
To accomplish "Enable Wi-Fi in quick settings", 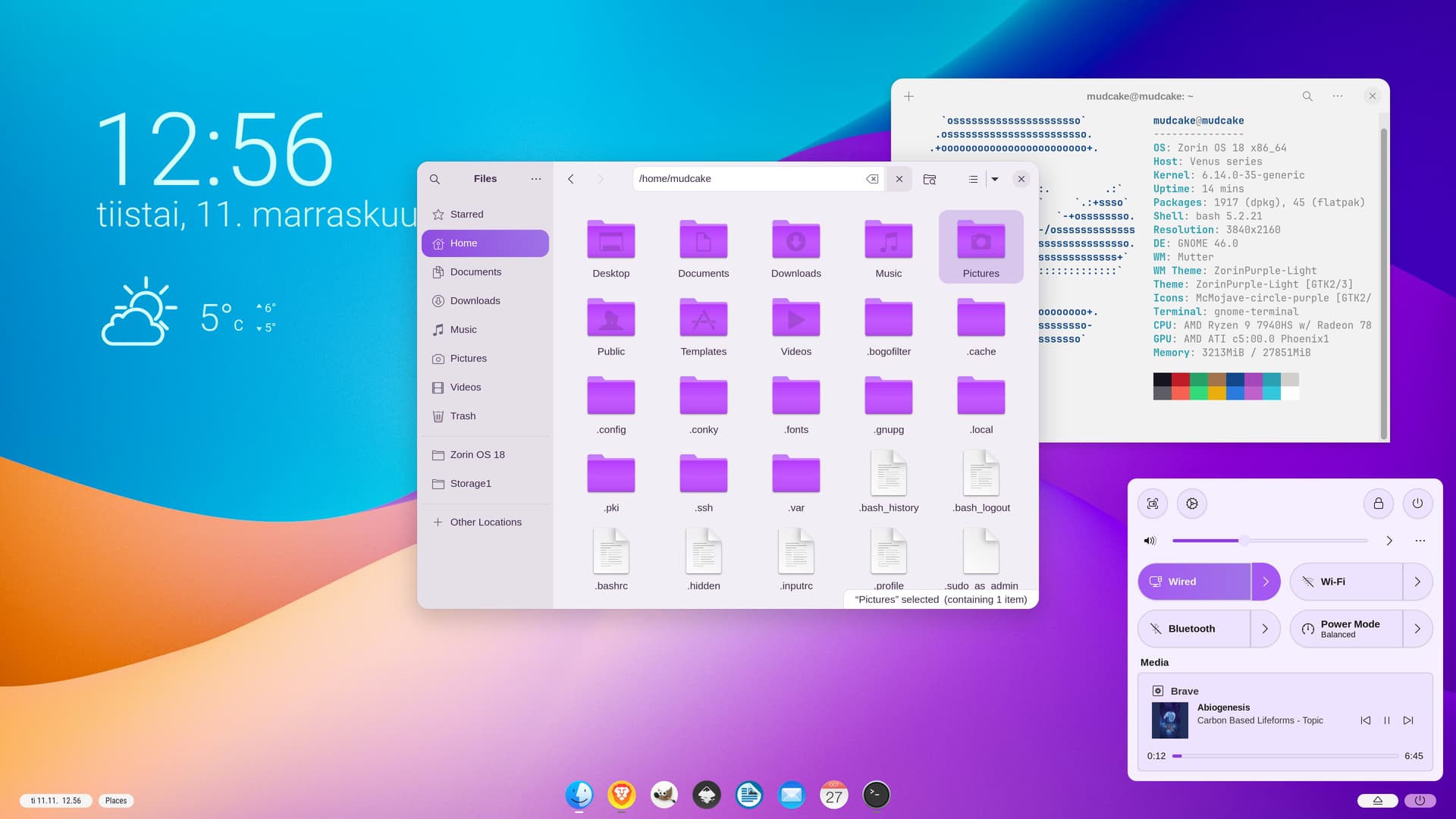I will pyautogui.click(x=1346, y=582).
